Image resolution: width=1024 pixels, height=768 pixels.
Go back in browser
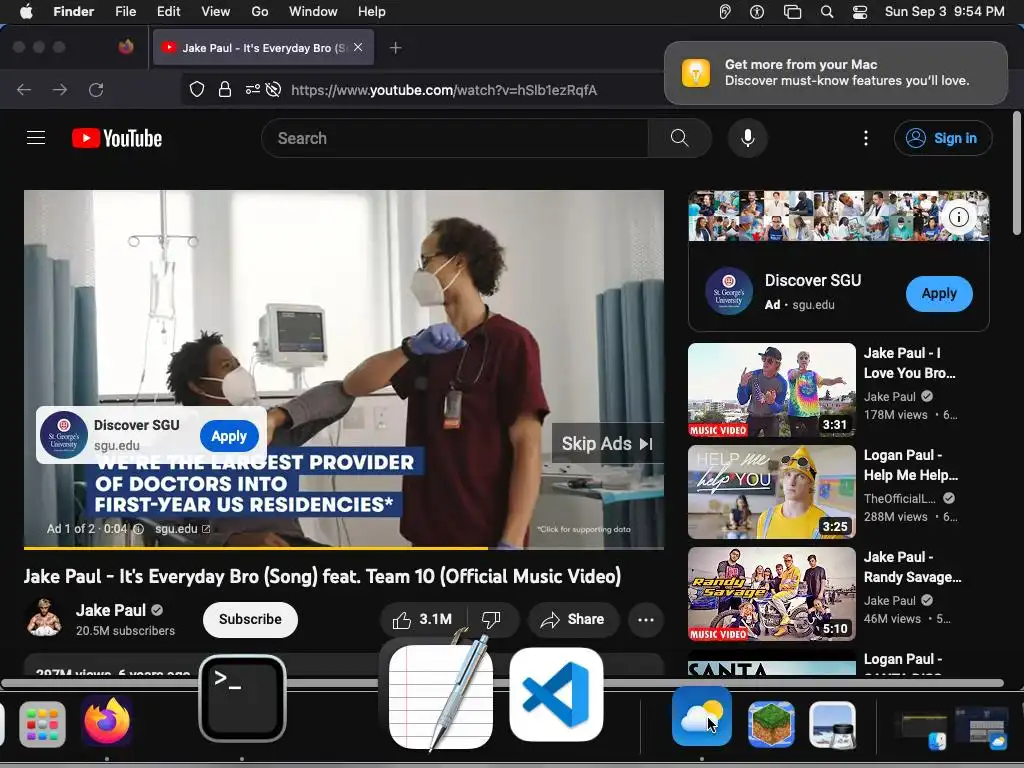click(24, 89)
